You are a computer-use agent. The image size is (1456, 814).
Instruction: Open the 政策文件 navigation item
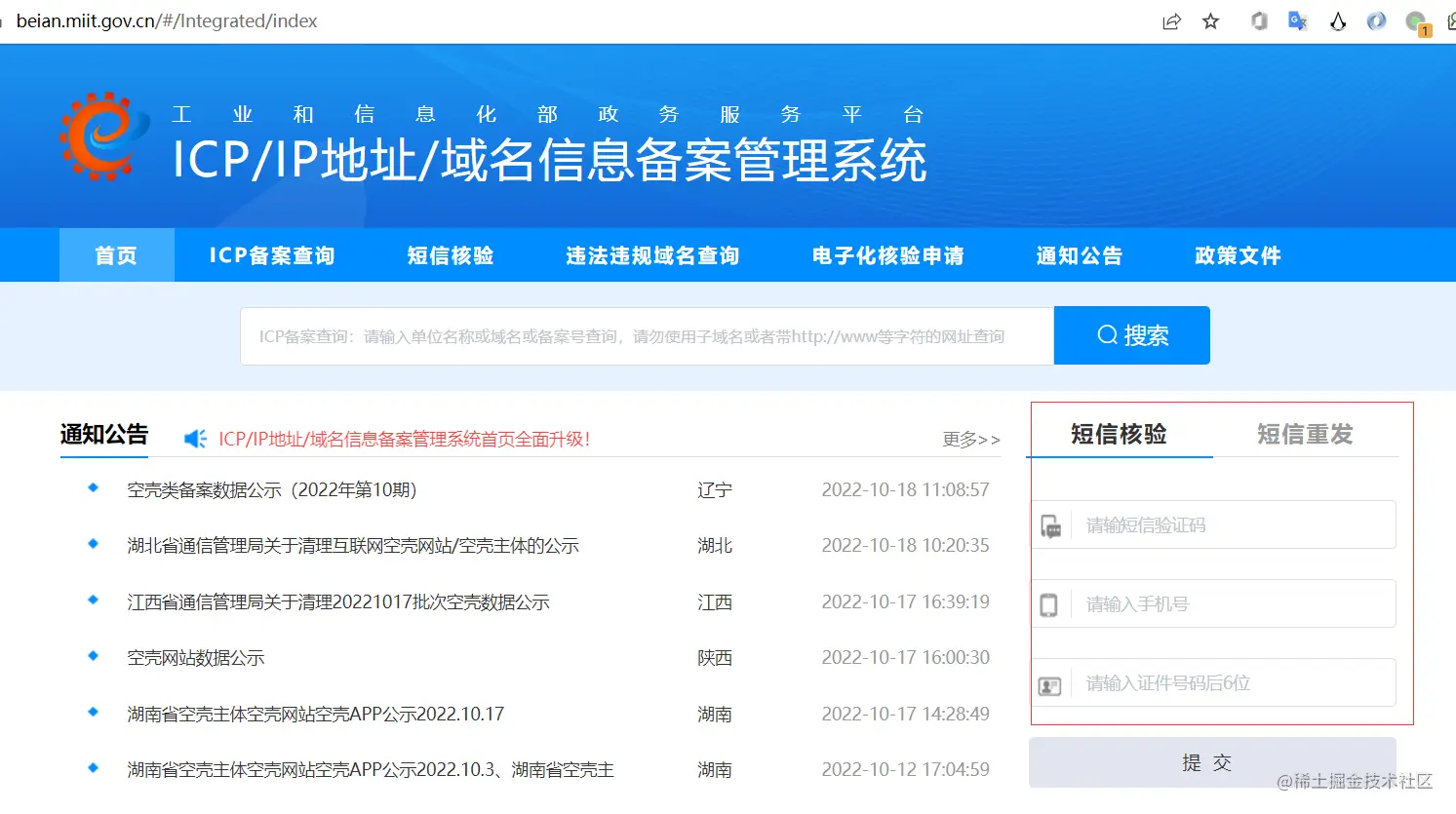[1239, 255]
